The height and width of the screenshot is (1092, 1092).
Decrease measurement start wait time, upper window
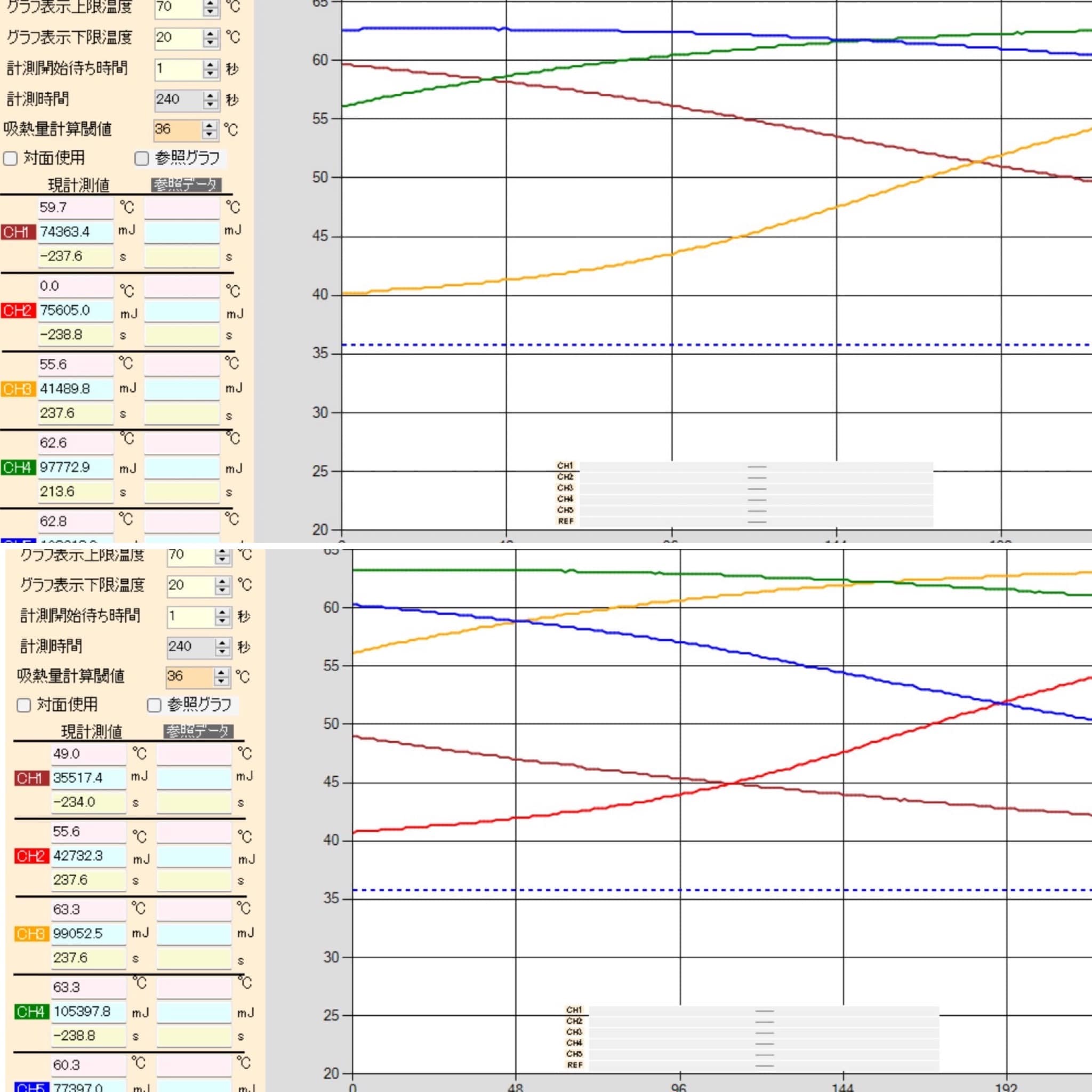pos(210,74)
